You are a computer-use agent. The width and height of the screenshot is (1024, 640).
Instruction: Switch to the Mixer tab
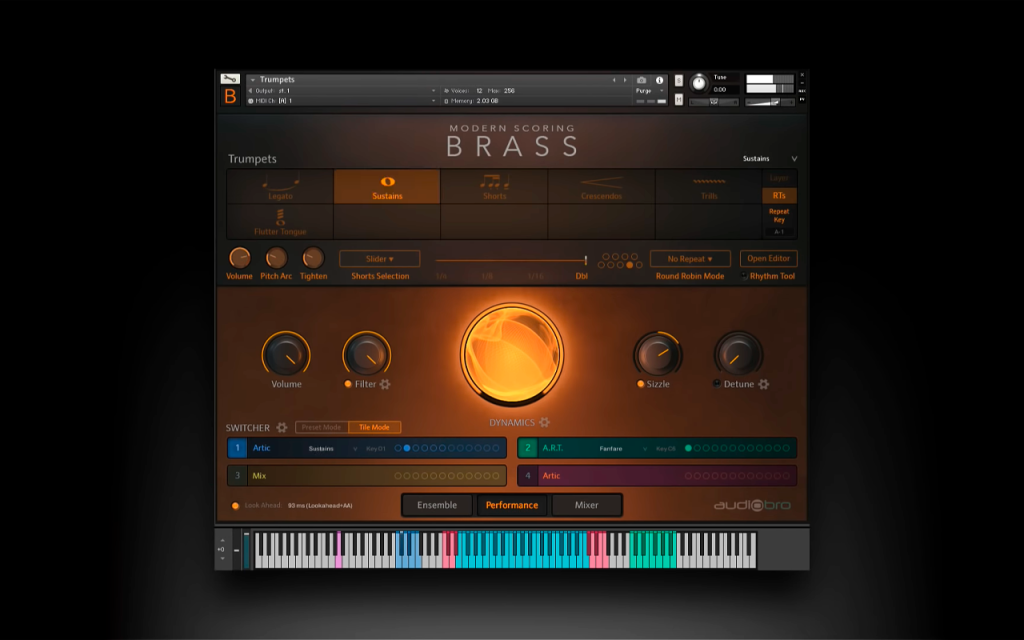pyautogui.click(x=586, y=505)
